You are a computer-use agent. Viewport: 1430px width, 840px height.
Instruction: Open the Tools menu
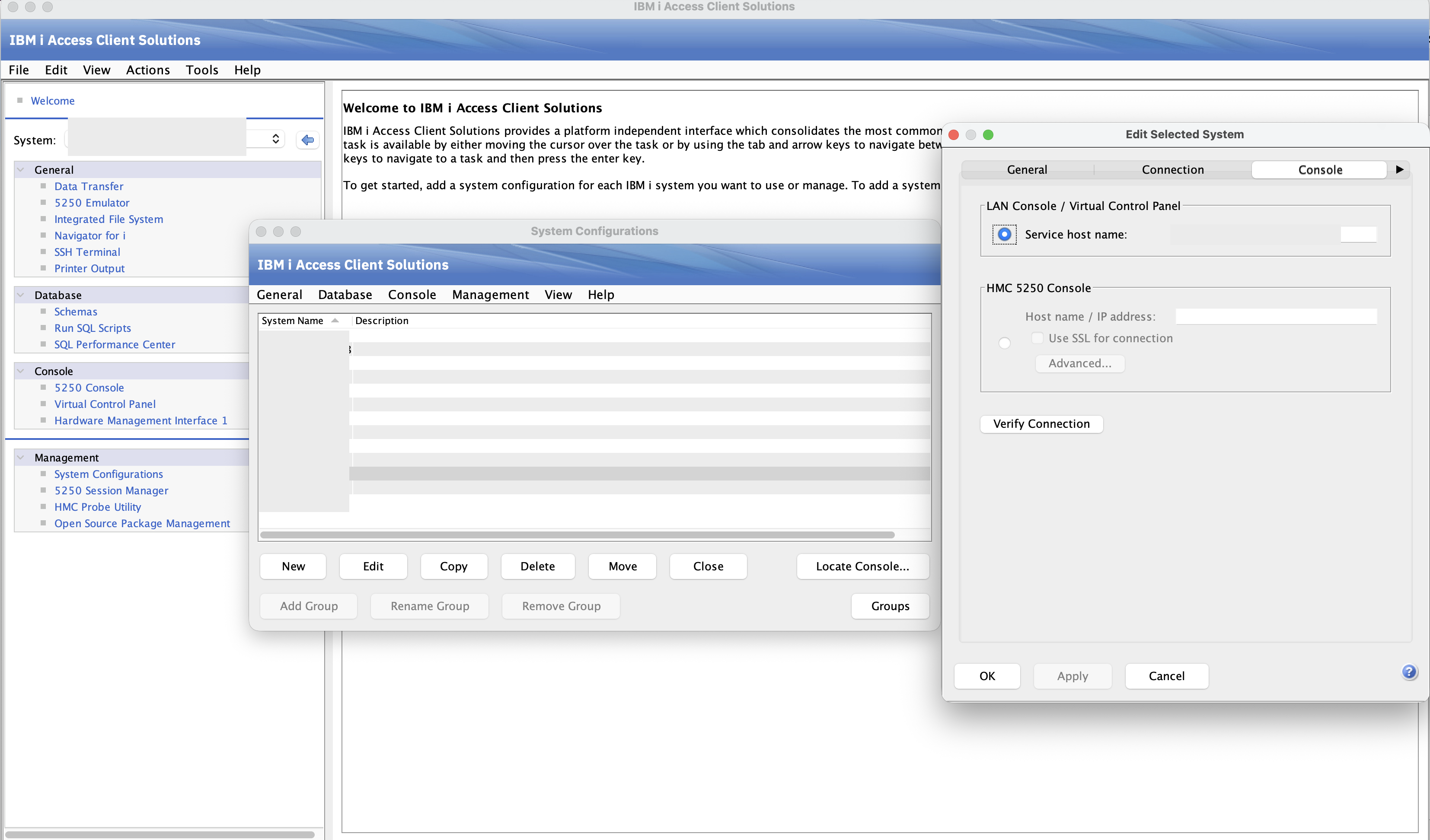202,70
